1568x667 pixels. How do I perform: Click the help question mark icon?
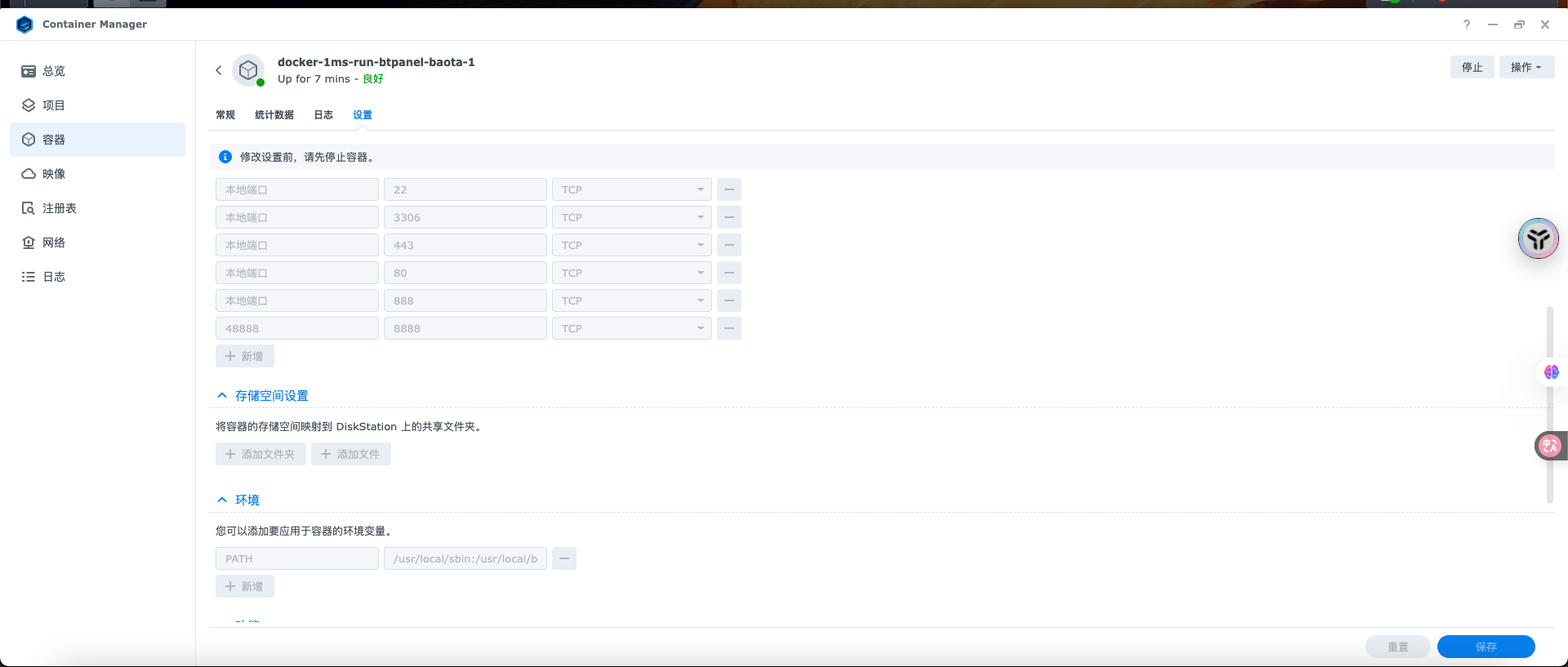pyautogui.click(x=1467, y=24)
